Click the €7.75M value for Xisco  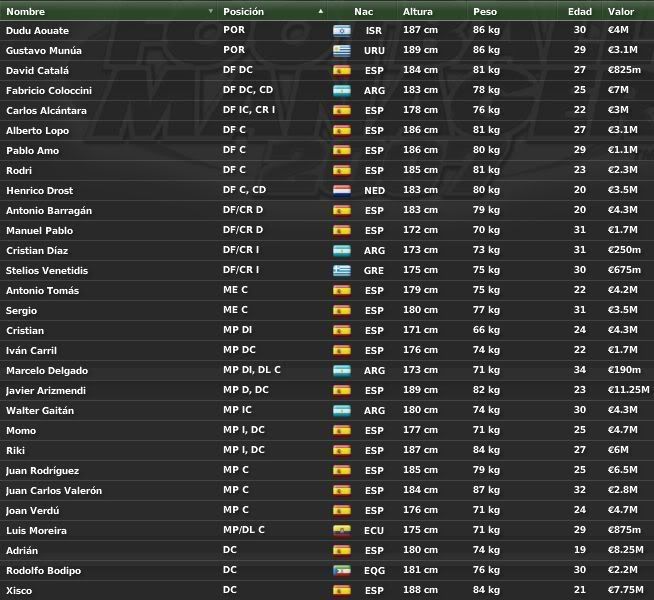pyautogui.click(x=626, y=590)
